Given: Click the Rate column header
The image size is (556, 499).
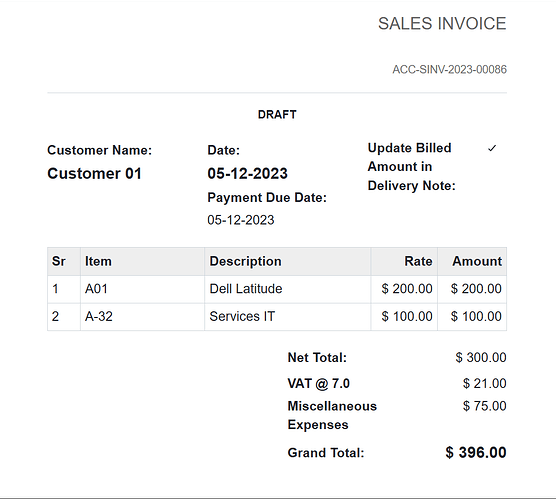Looking at the screenshot, I should tap(418, 261).
